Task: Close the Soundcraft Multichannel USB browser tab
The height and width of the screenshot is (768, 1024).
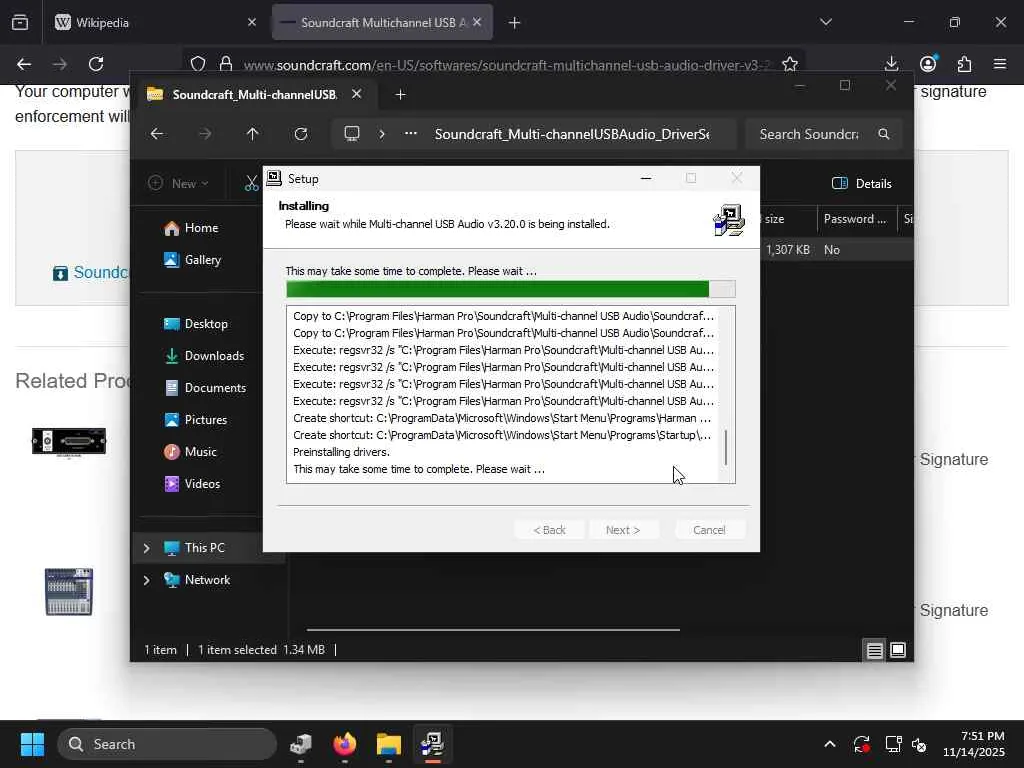Action: 477,22
